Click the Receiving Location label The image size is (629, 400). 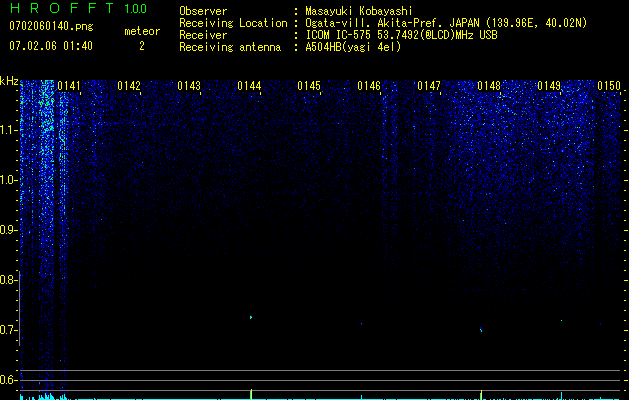(233, 23)
